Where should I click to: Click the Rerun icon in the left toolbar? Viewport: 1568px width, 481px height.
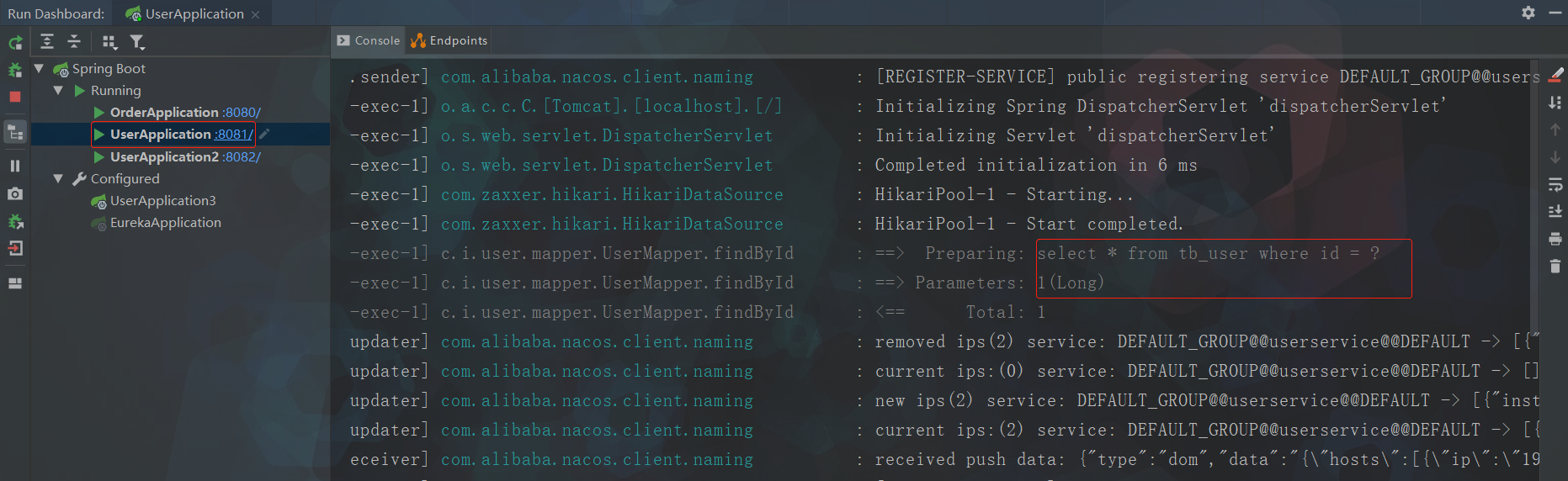pyautogui.click(x=15, y=42)
